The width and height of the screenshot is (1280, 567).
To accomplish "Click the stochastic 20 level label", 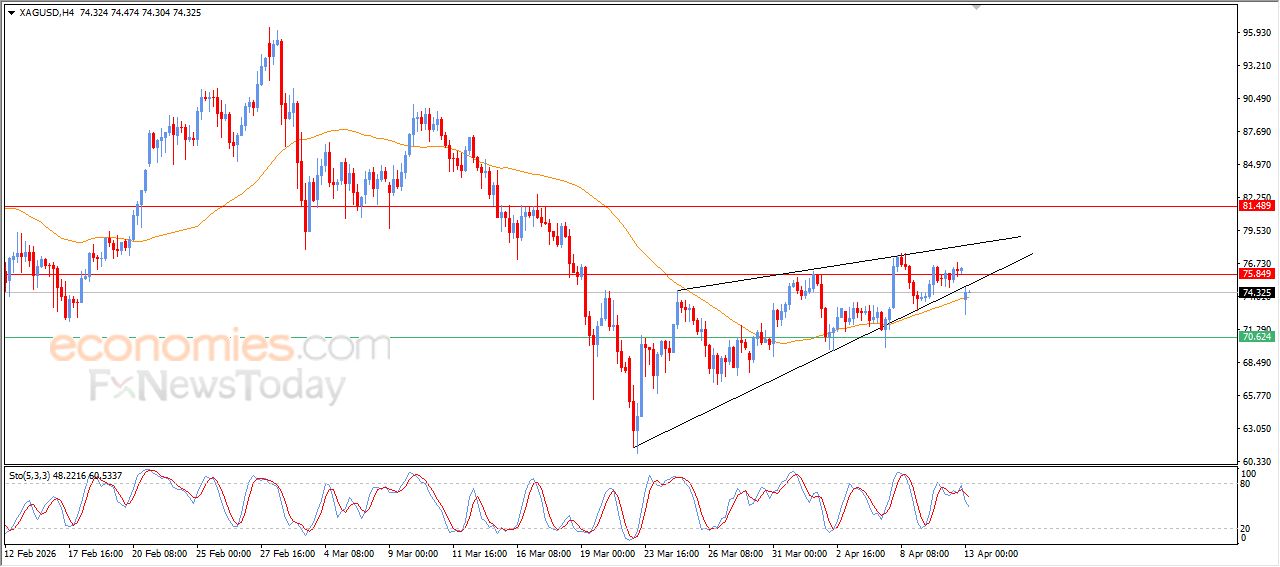I will 1246,527.
